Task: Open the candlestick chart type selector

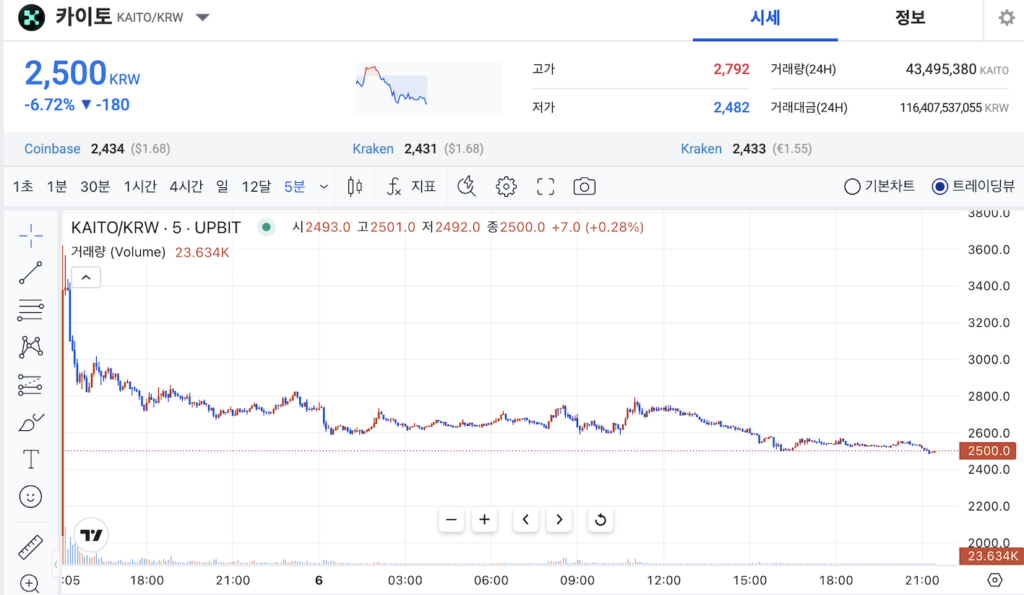Action: click(355, 187)
